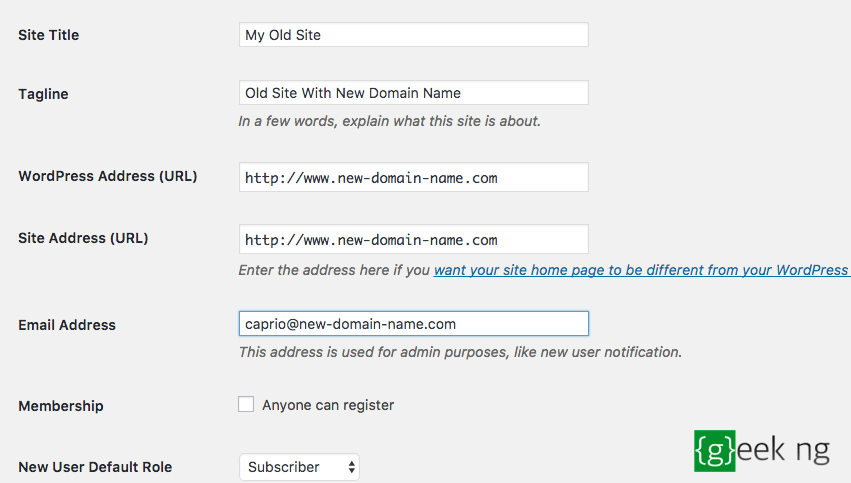Click the WordPress Address (URL) label
This screenshot has height=483, width=851.
pos(107,176)
